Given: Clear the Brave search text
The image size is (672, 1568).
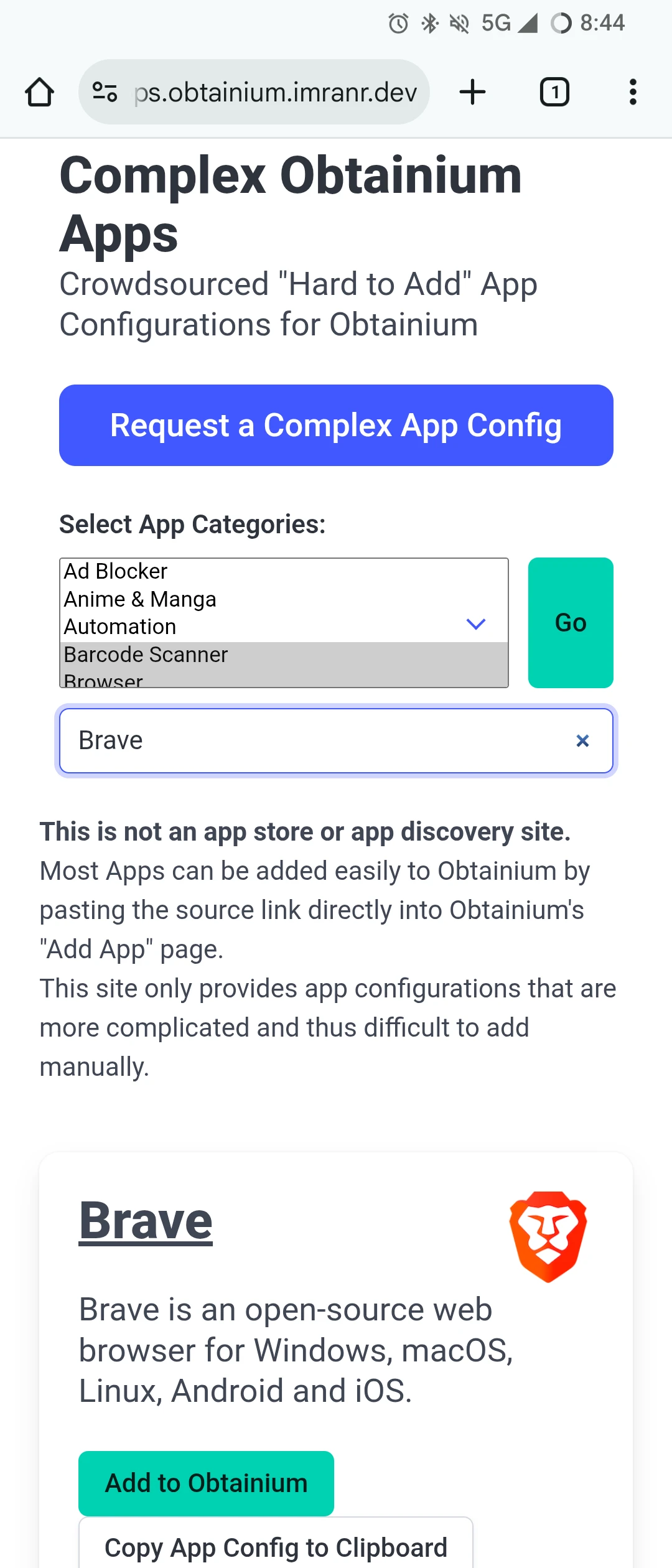Looking at the screenshot, I should [582, 740].
